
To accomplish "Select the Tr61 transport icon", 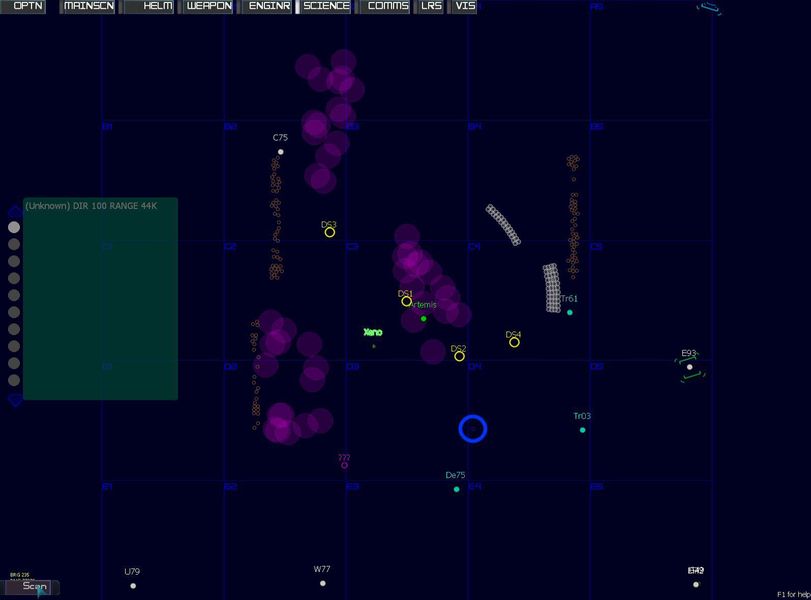I will 570,313.
